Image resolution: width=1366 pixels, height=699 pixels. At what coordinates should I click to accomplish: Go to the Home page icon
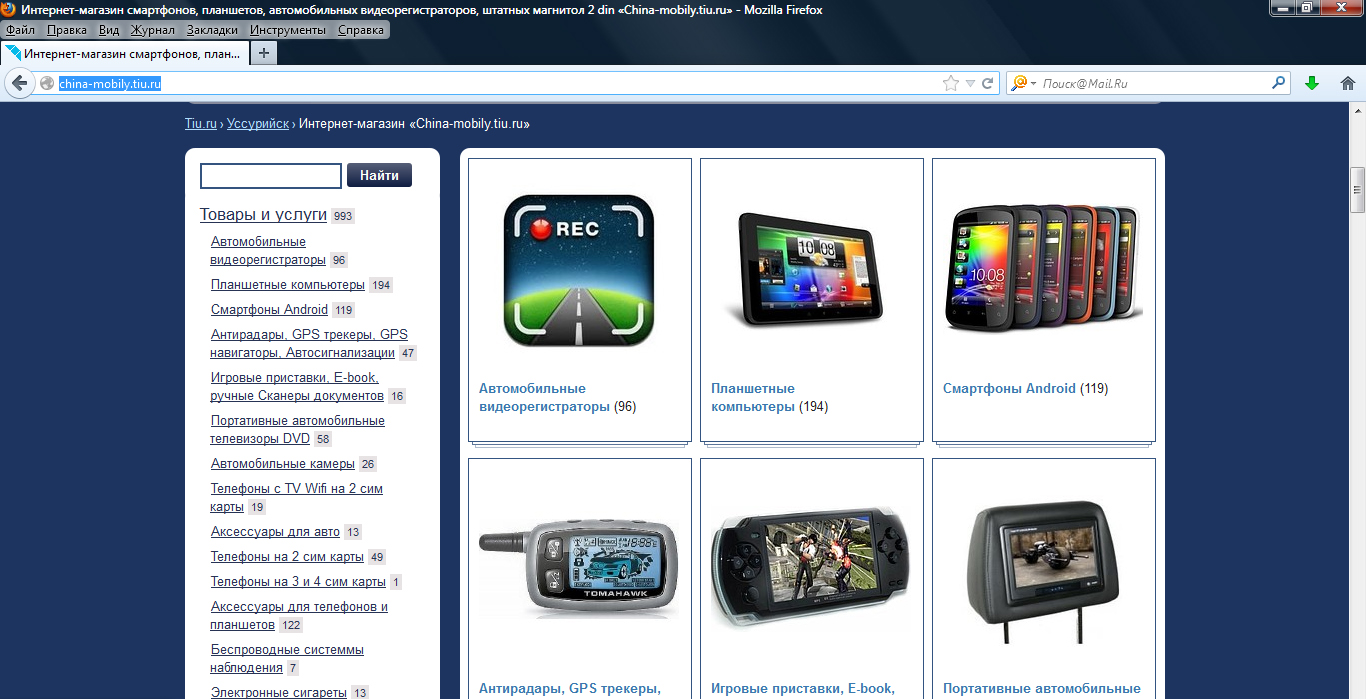[1347, 84]
